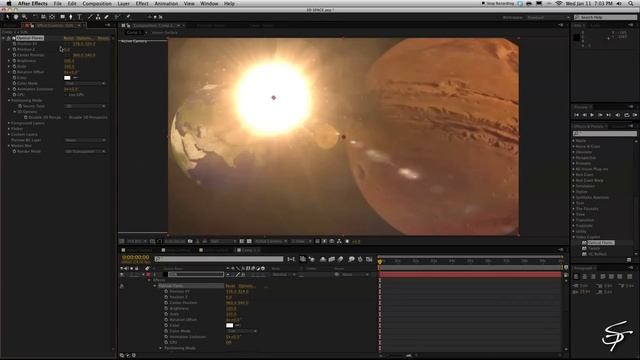Enable Frame Blending switch in timeline
The image size is (640, 360).
pos(331,259)
